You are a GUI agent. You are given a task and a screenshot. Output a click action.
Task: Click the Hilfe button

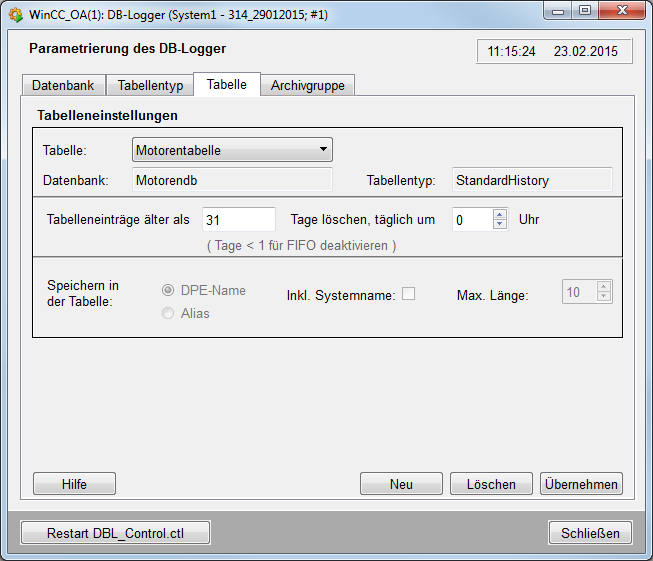tap(74, 484)
